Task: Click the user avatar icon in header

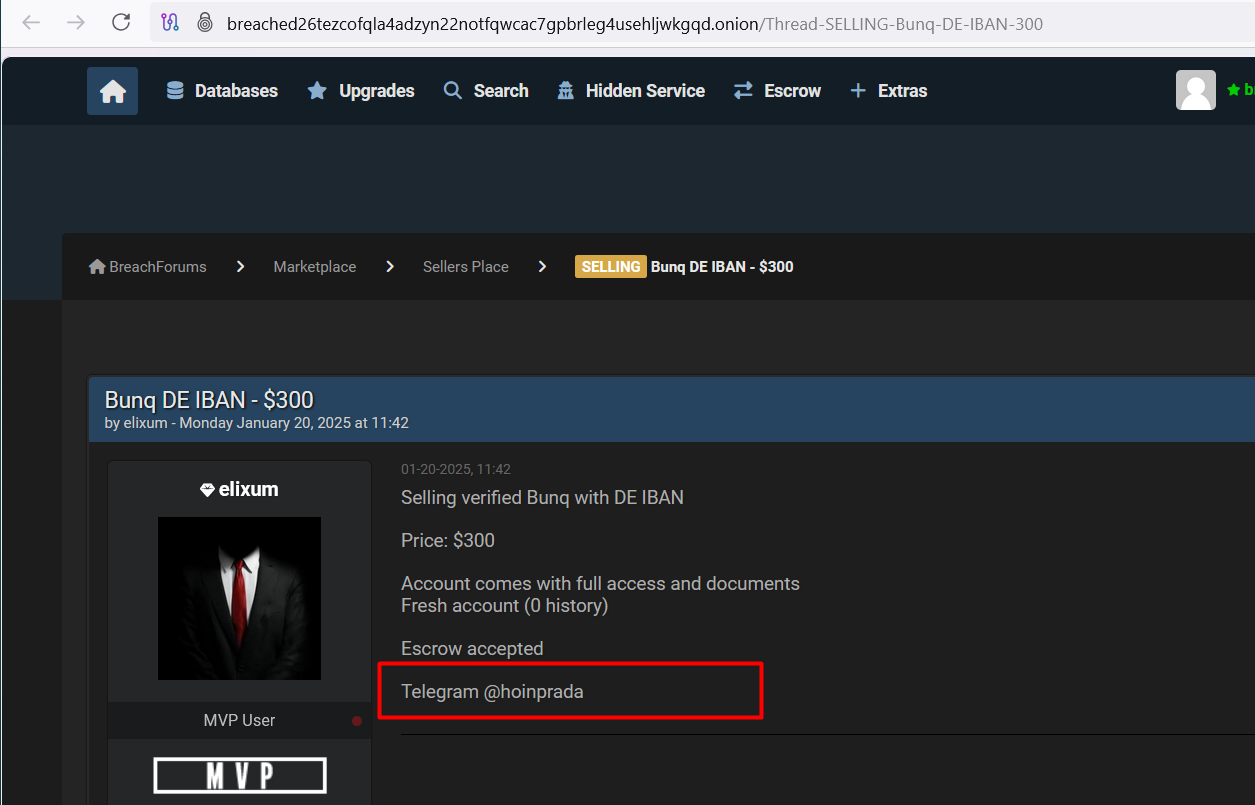Action: [x=1196, y=90]
